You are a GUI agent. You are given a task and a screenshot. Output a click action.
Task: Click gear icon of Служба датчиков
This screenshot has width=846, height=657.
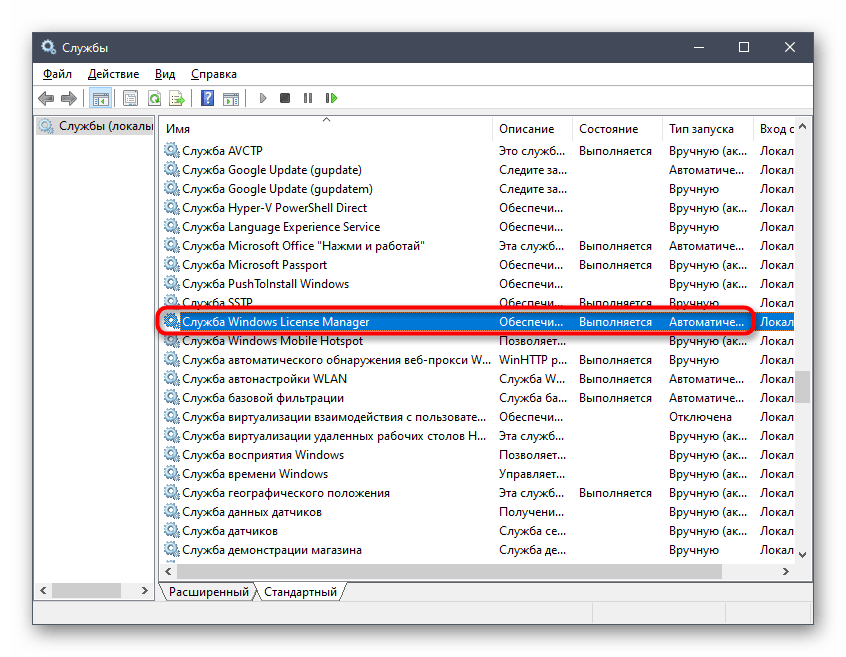click(x=172, y=530)
